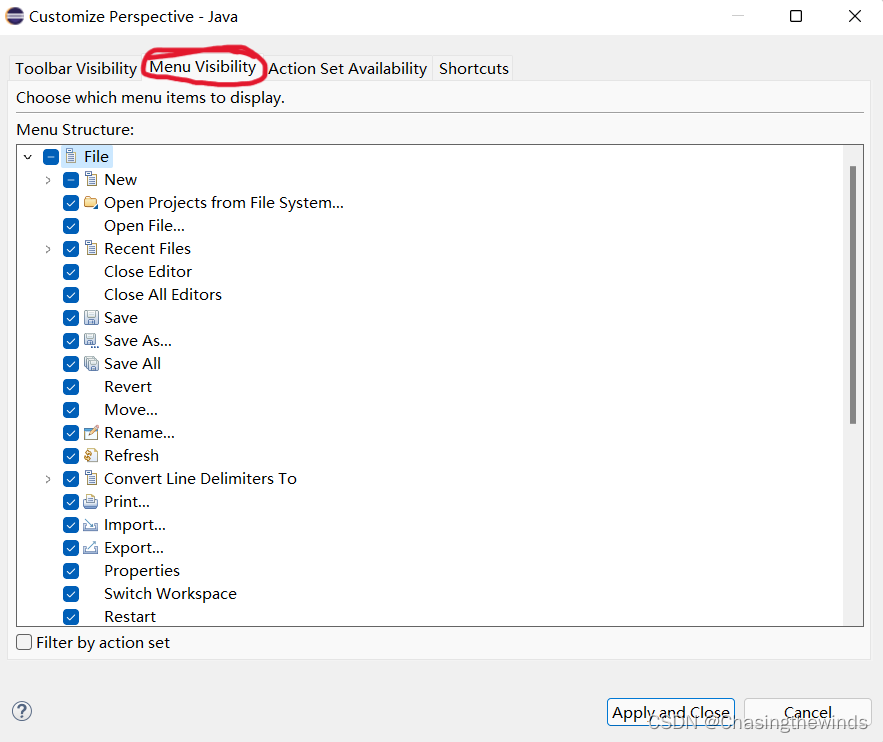Maximize the Customize Perspective dialog
This screenshot has width=883, height=742.
[796, 16]
